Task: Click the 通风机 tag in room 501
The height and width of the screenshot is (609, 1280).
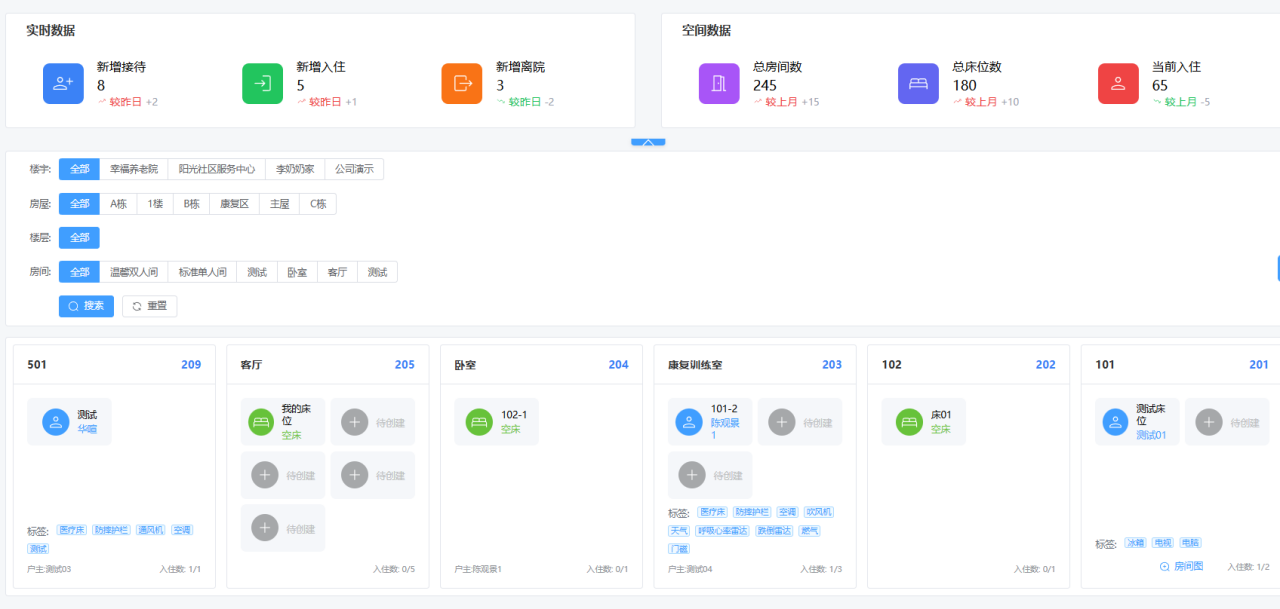Action: click(150, 530)
